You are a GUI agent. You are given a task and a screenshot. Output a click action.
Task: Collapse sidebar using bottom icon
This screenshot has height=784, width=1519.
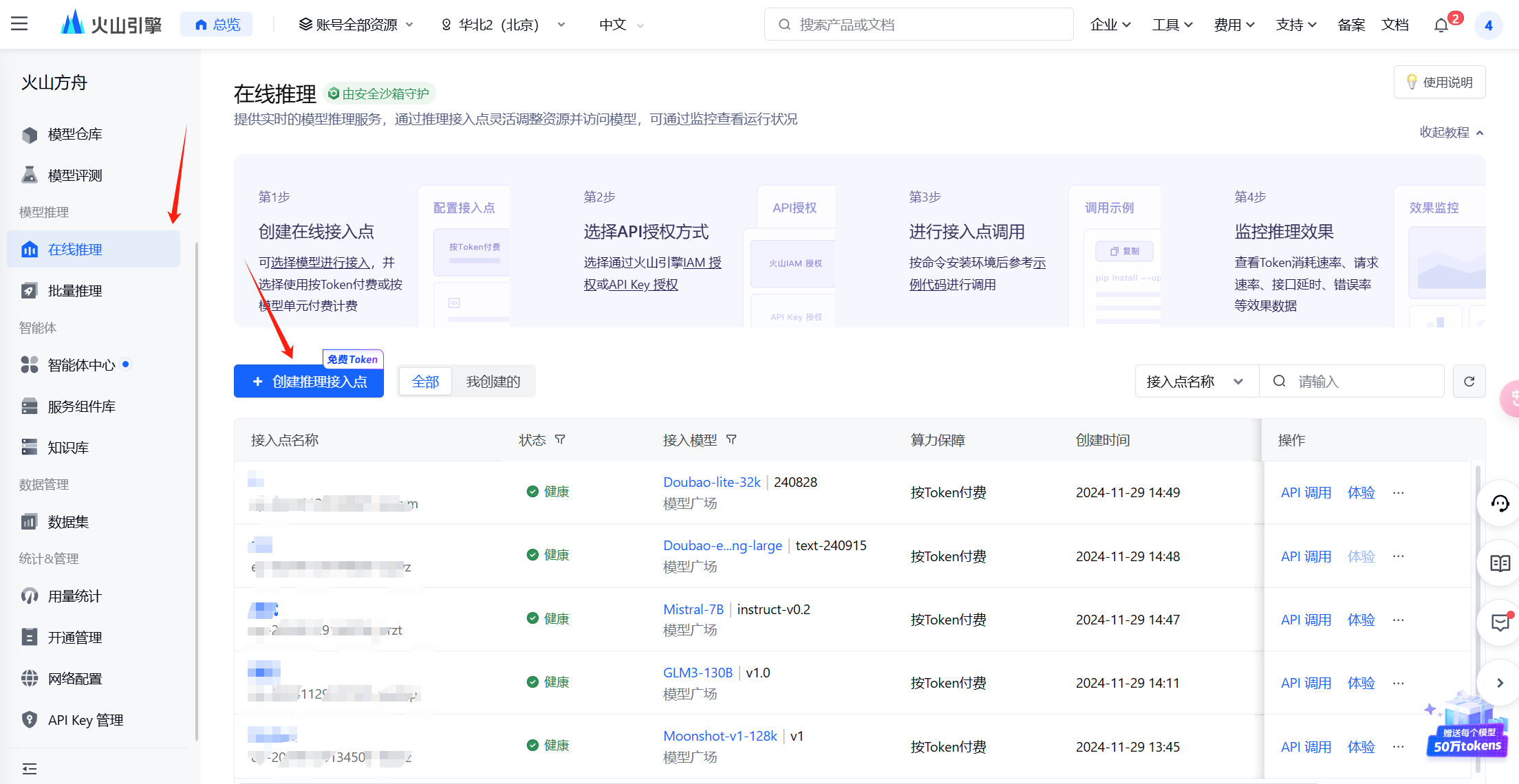[x=30, y=768]
